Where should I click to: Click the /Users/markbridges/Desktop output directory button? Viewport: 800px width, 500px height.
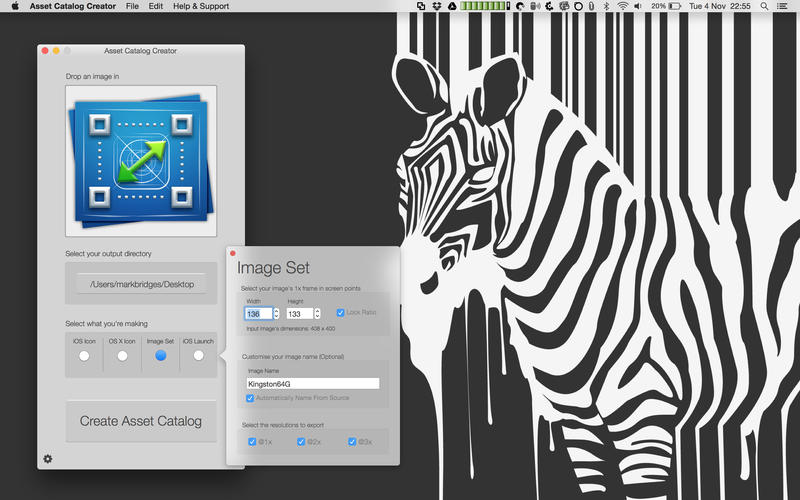pos(142,284)
